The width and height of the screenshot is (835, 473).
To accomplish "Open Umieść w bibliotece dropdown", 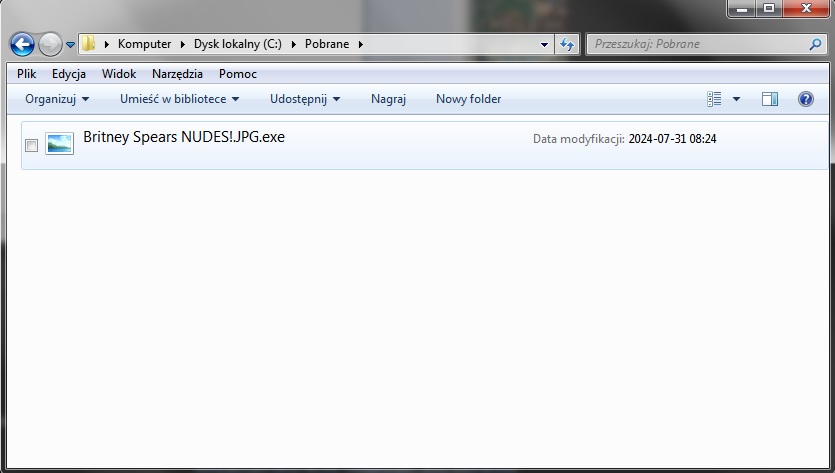I will pos(179,99).
